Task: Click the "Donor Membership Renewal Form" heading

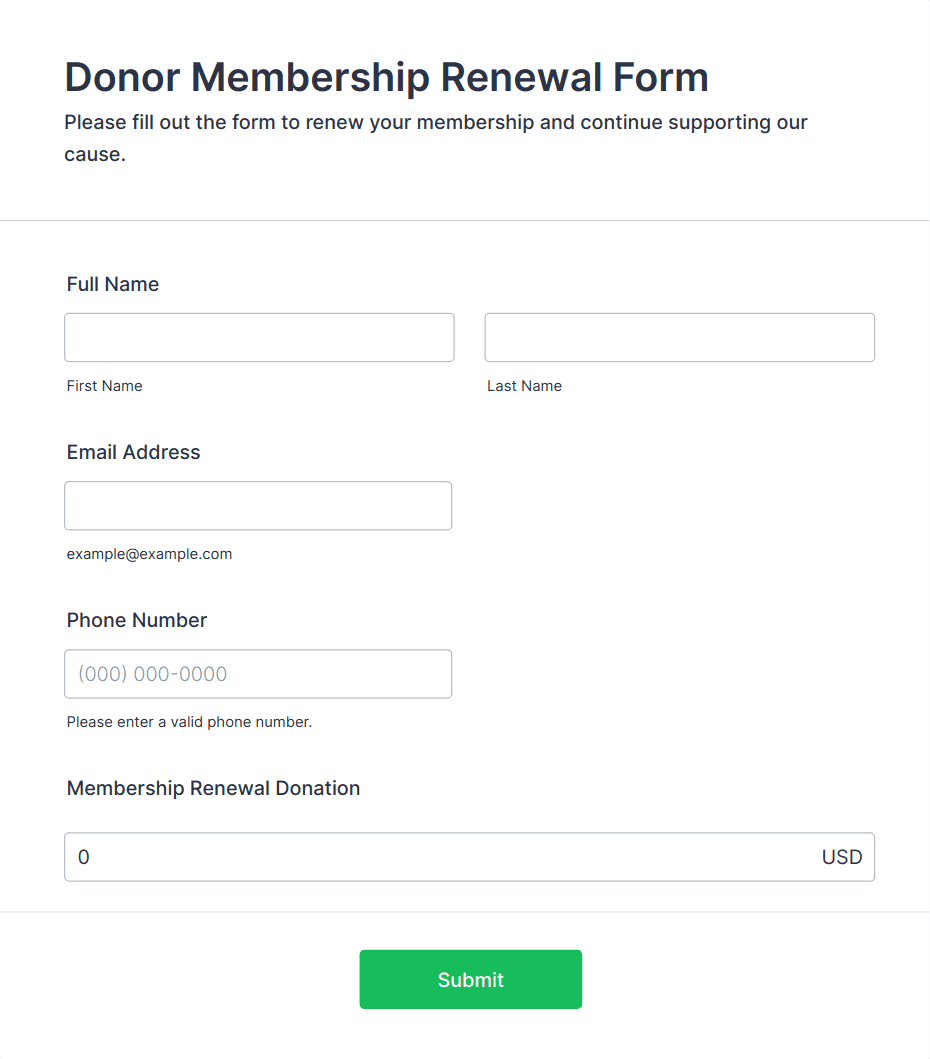Action: pos(386,77)
